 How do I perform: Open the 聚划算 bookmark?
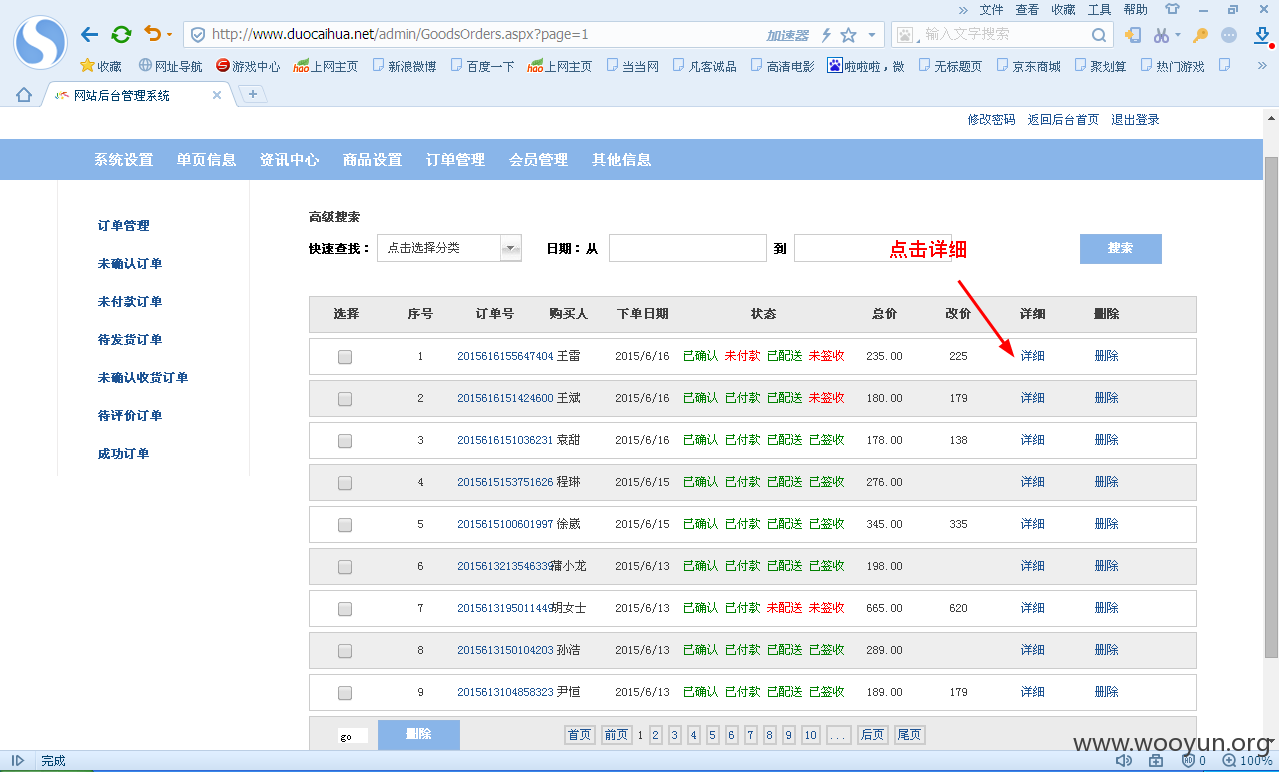pyautogui.click(x=1100, y=66)
